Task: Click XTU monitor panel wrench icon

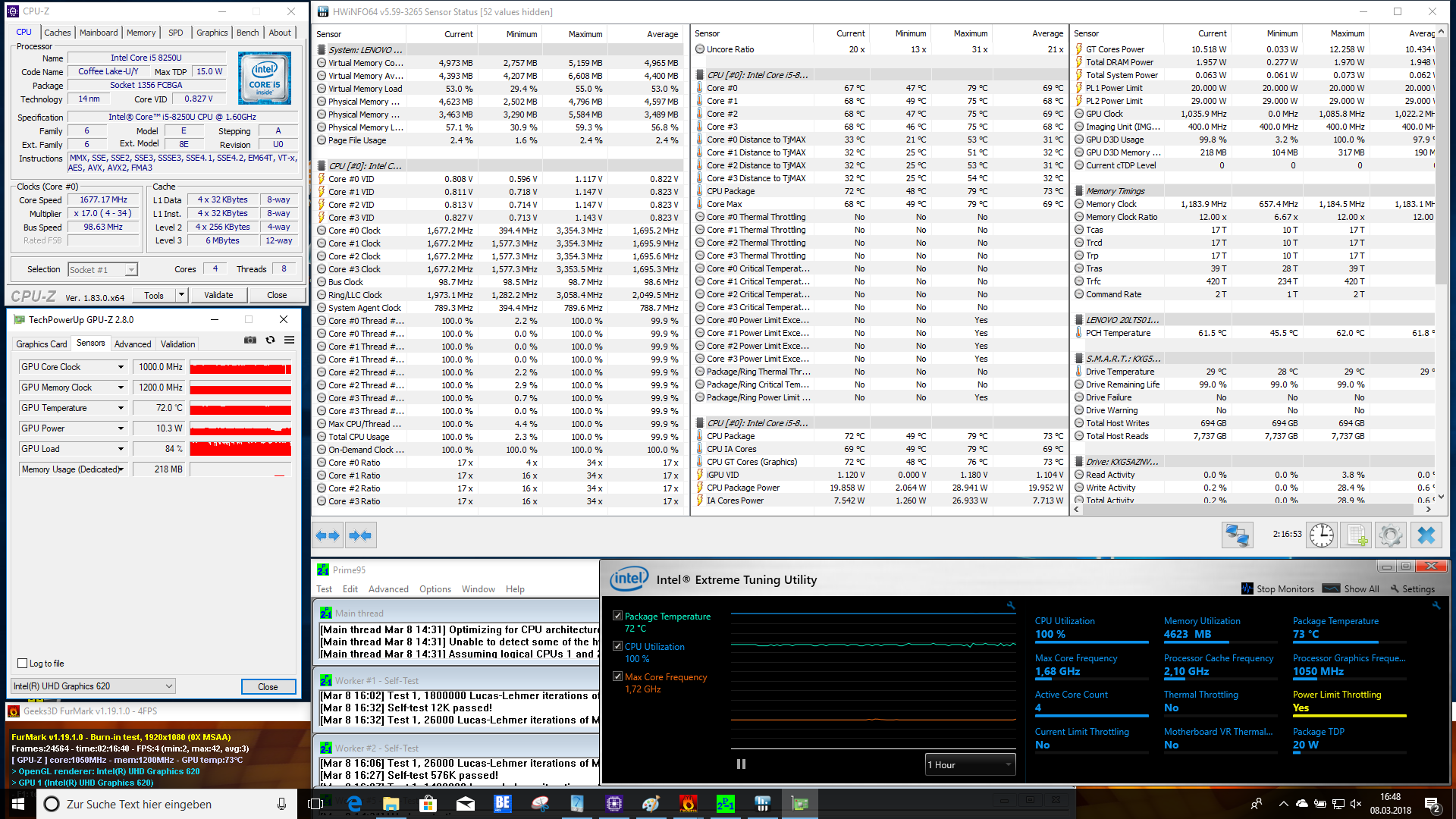Action: coord(1436,605)
